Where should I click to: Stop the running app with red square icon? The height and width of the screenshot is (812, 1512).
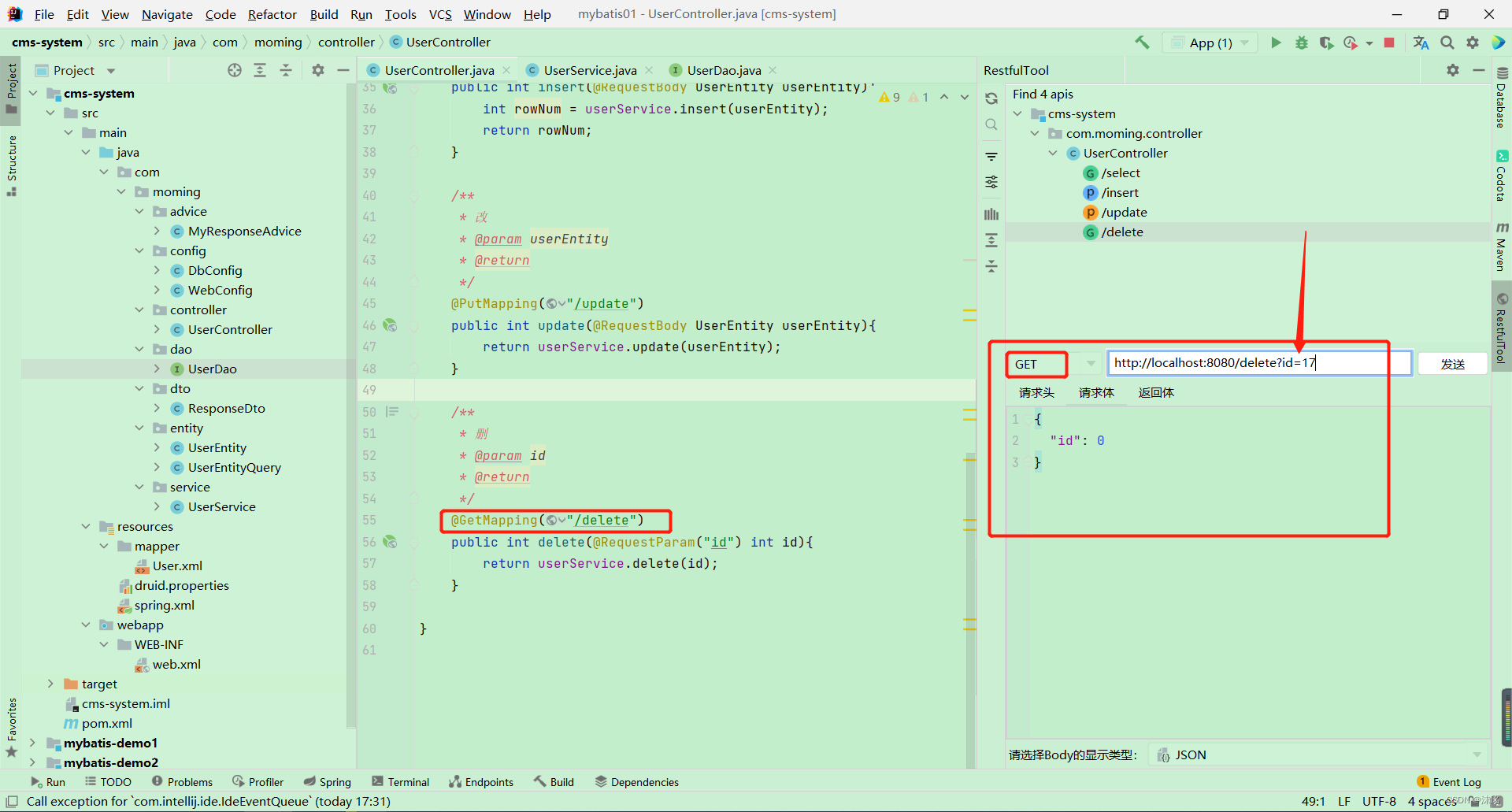coord(1390,43)
